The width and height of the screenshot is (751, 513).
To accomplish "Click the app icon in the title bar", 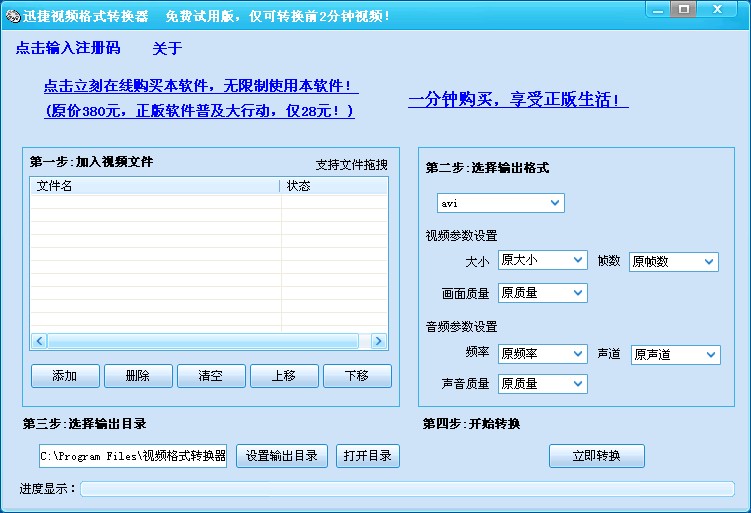I will point(13,16).
